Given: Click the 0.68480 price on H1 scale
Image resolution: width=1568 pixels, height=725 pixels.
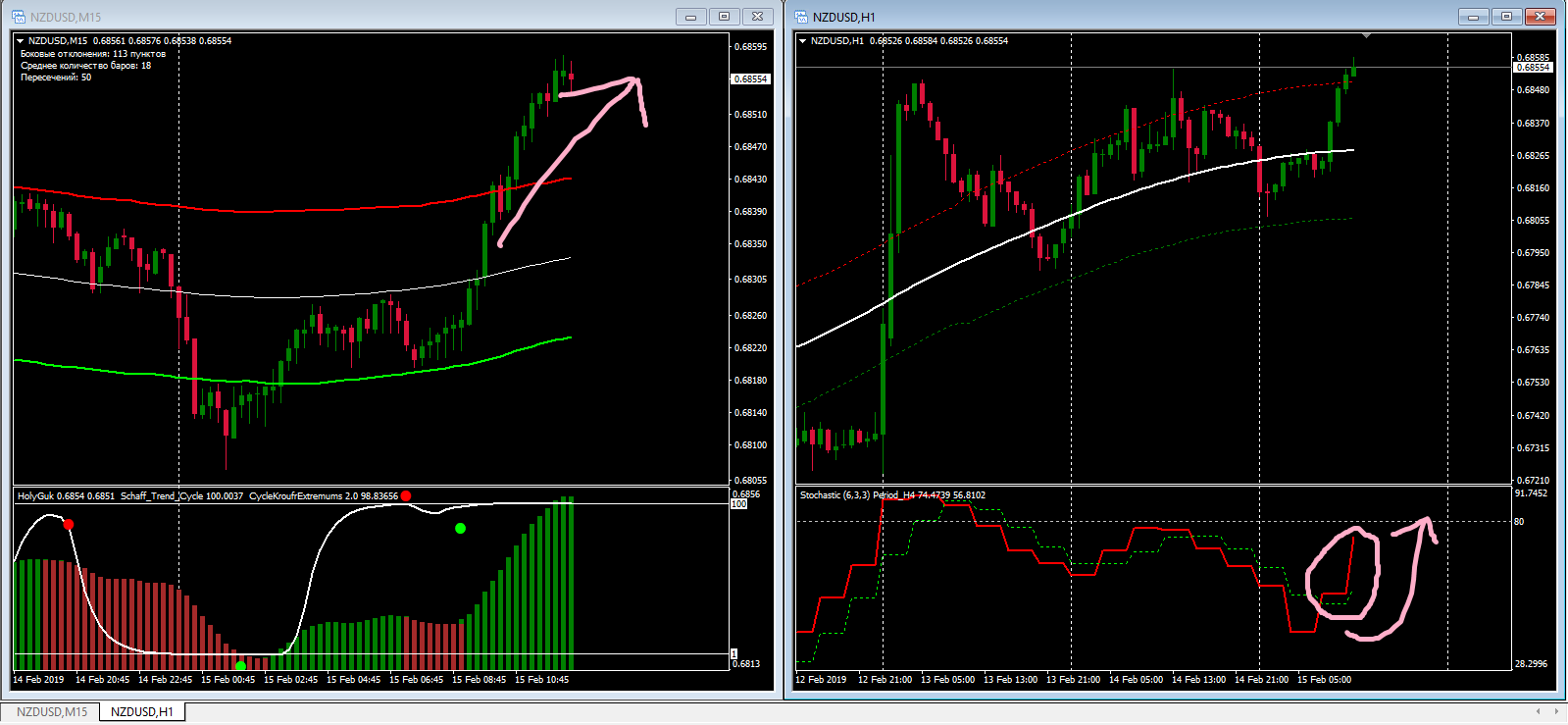Looking at the screenshot, I should click(x=1534, y=90).
